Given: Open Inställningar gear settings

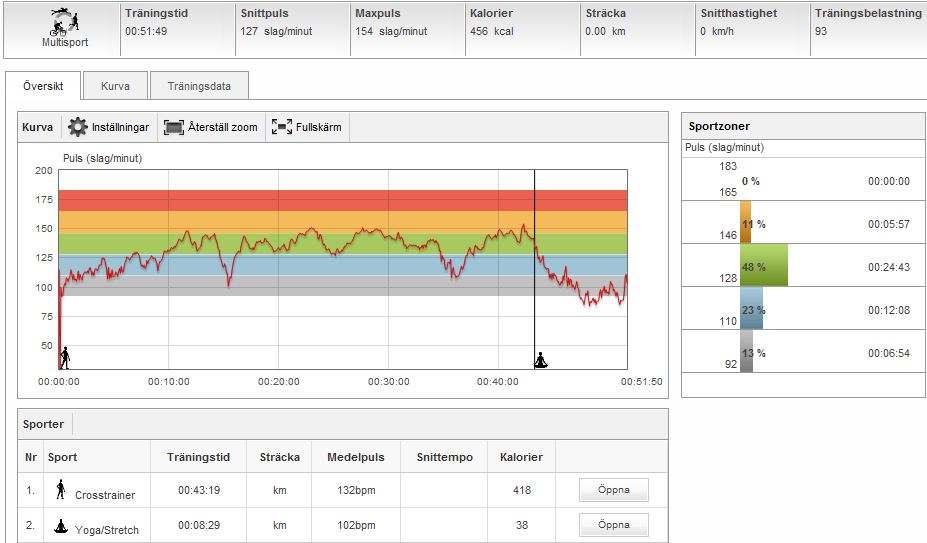Looking at the screenshot, I should [x=78, y=128].
